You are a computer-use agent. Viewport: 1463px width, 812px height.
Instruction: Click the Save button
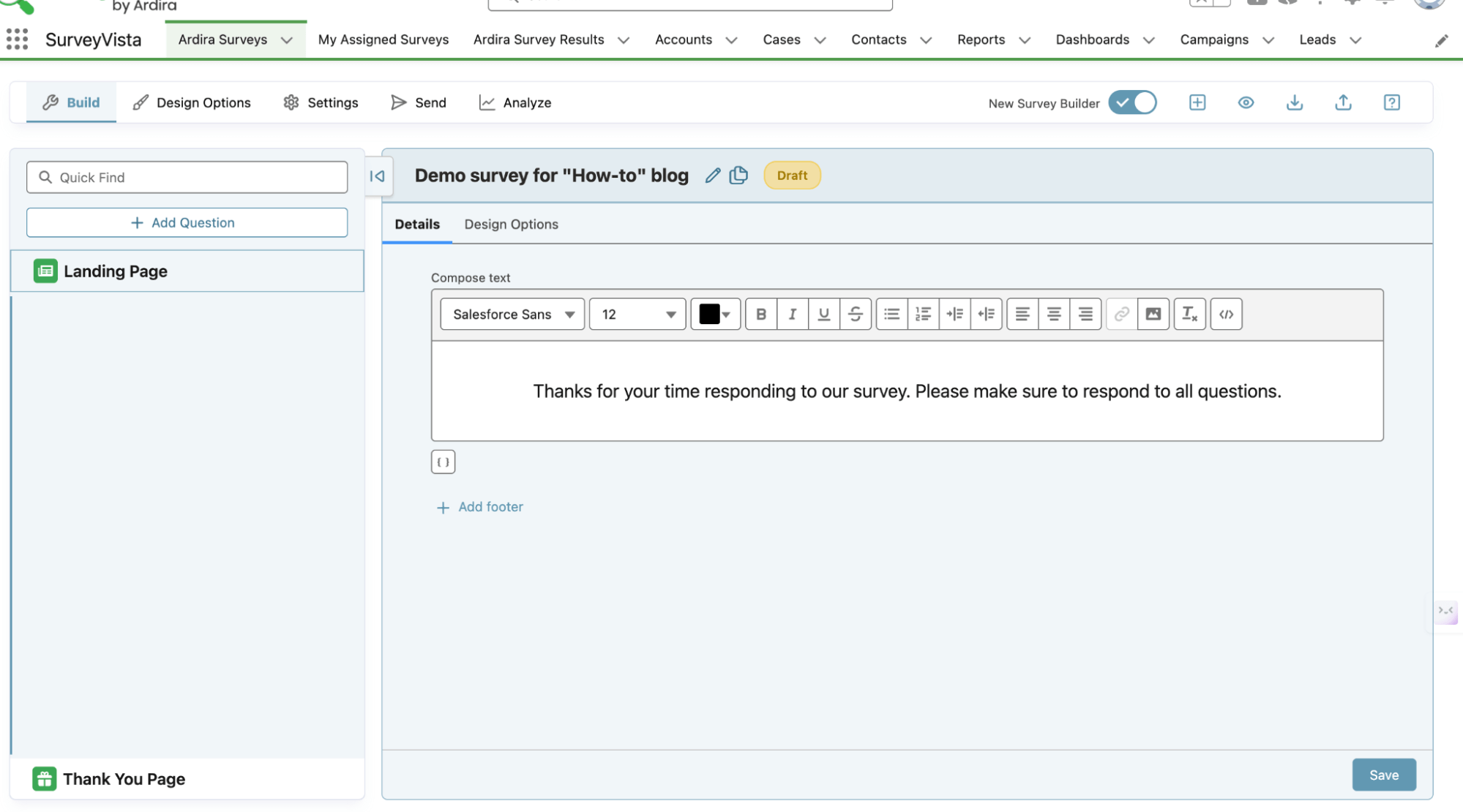click(x=1384, y=775)
